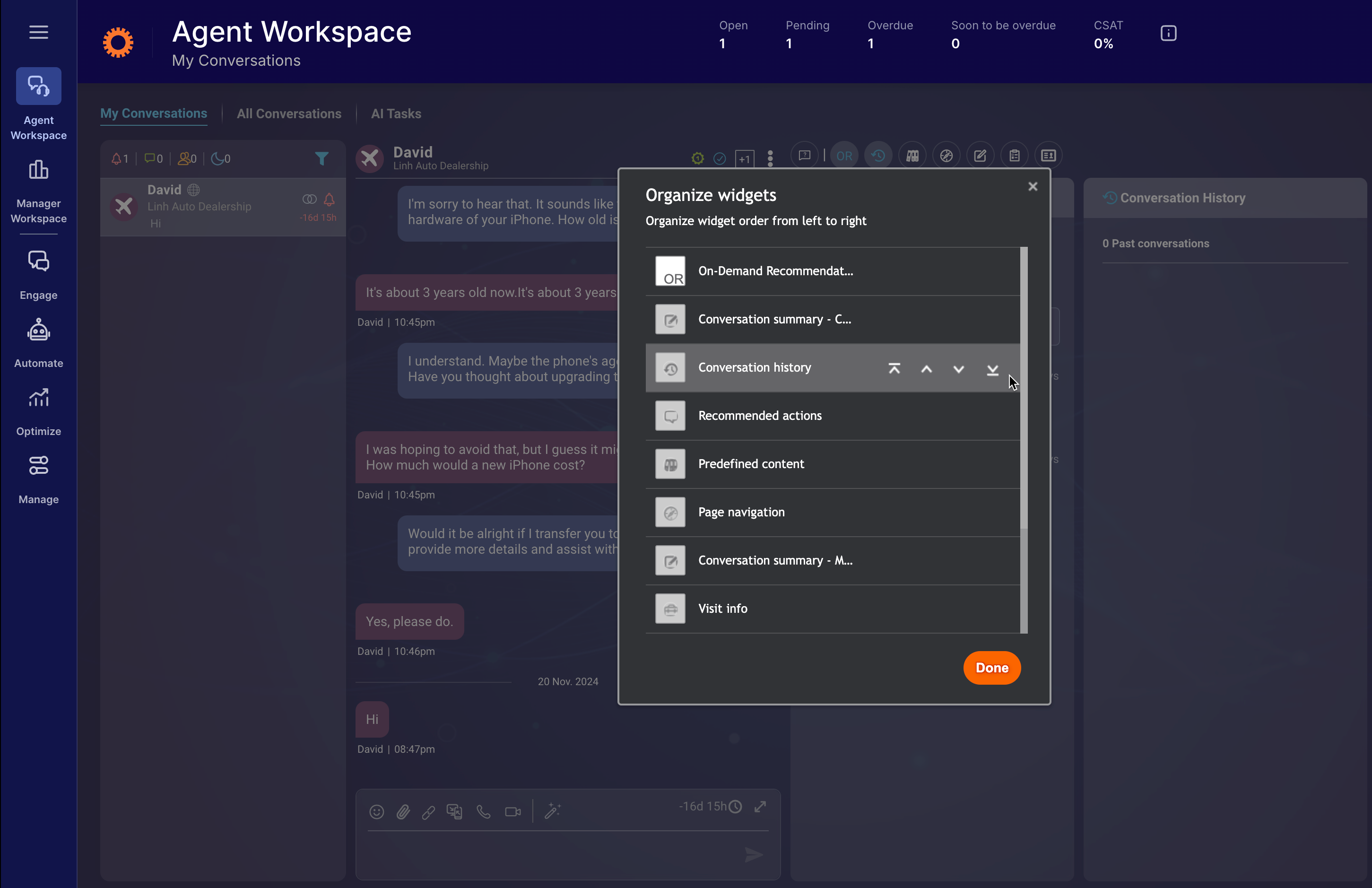1372x888 pixels.
Task: Select the Conversation summary - M... widget row
Action: [x=833, y=560]
